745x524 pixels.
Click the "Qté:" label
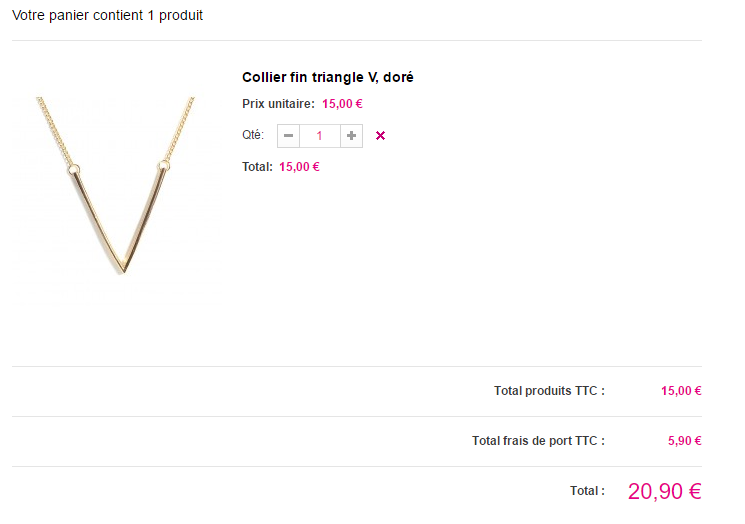pyautogui.click(x=253, y=135)
